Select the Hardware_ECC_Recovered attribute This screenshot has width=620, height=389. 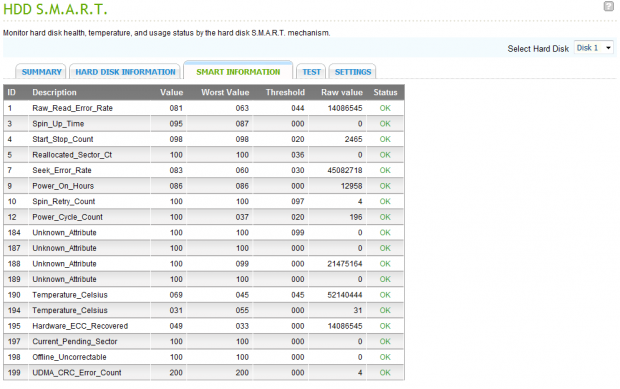coord(80,326)
